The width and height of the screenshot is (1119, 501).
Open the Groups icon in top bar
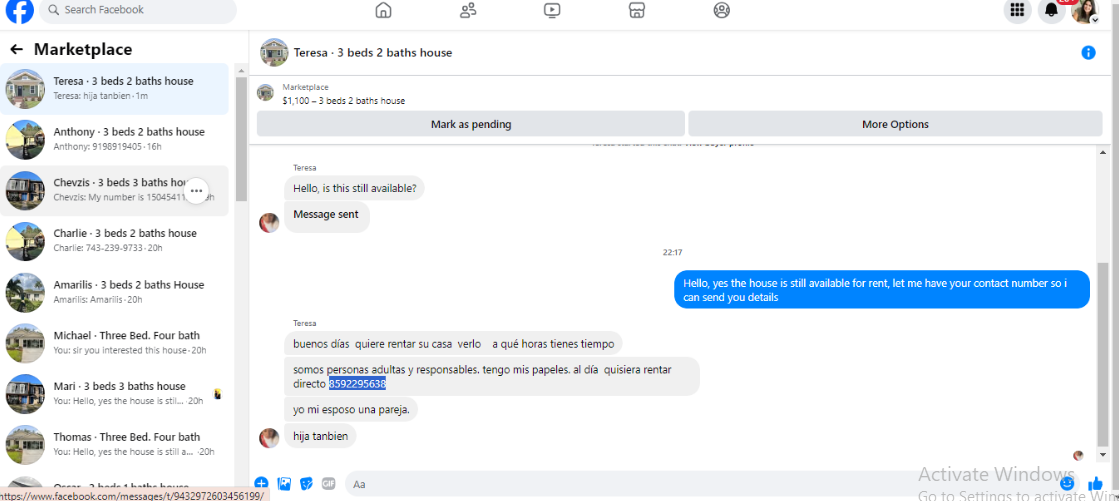(721, 10)
